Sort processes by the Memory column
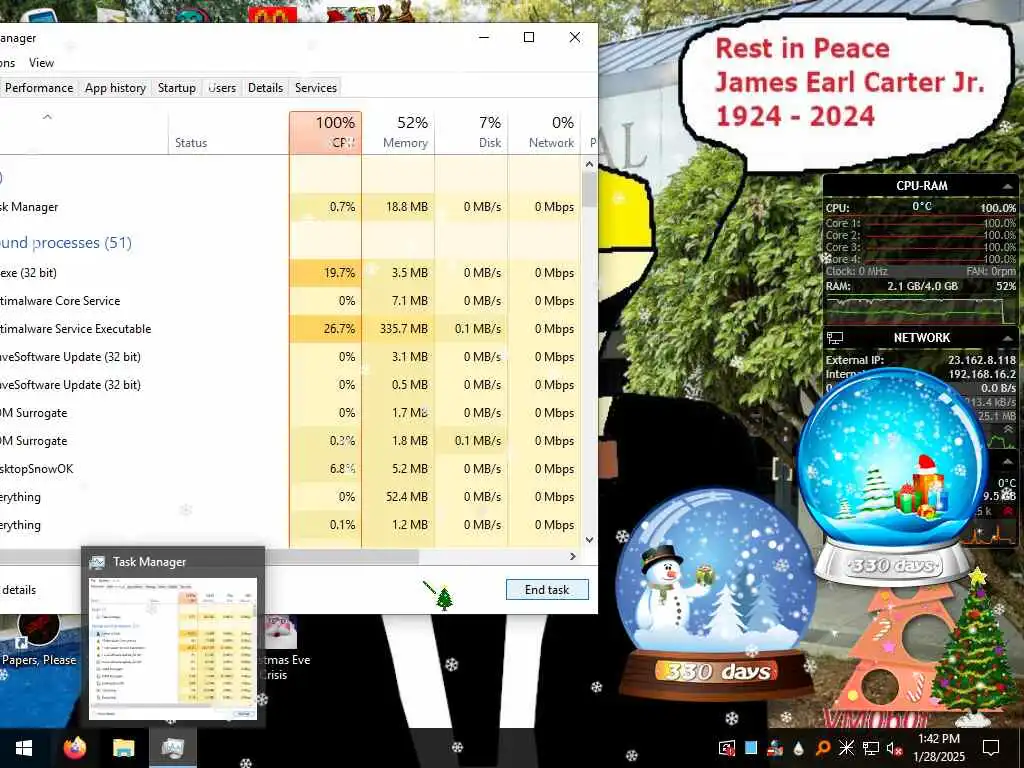The image size is (1024, 768). click(x=398, y=133)
